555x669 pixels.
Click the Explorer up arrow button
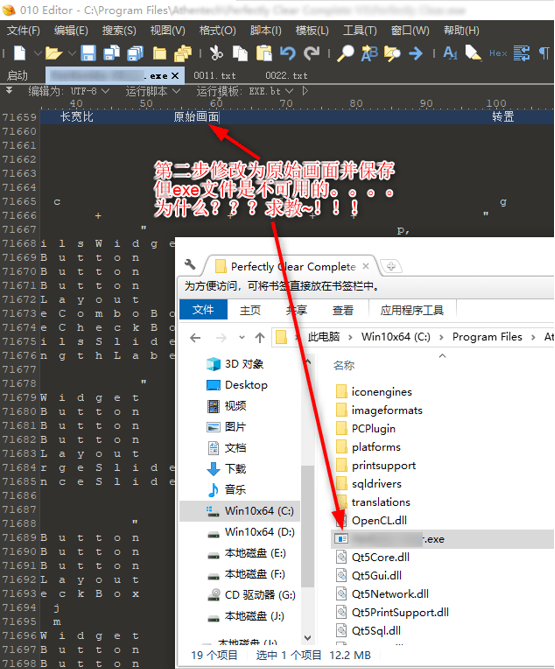pos(260,338)
